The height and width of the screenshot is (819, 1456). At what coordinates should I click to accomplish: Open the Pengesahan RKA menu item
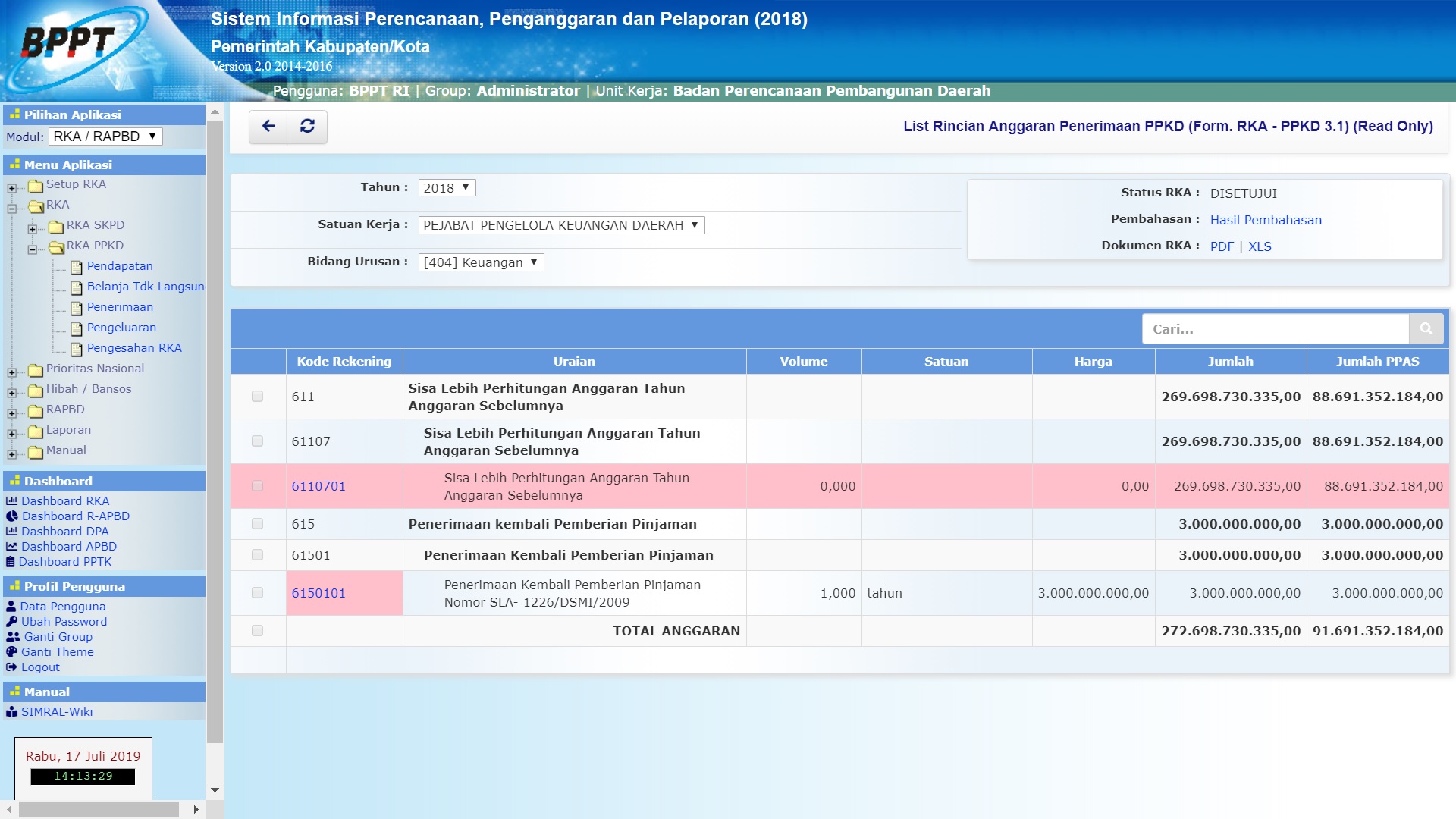(x=133, y=347)
